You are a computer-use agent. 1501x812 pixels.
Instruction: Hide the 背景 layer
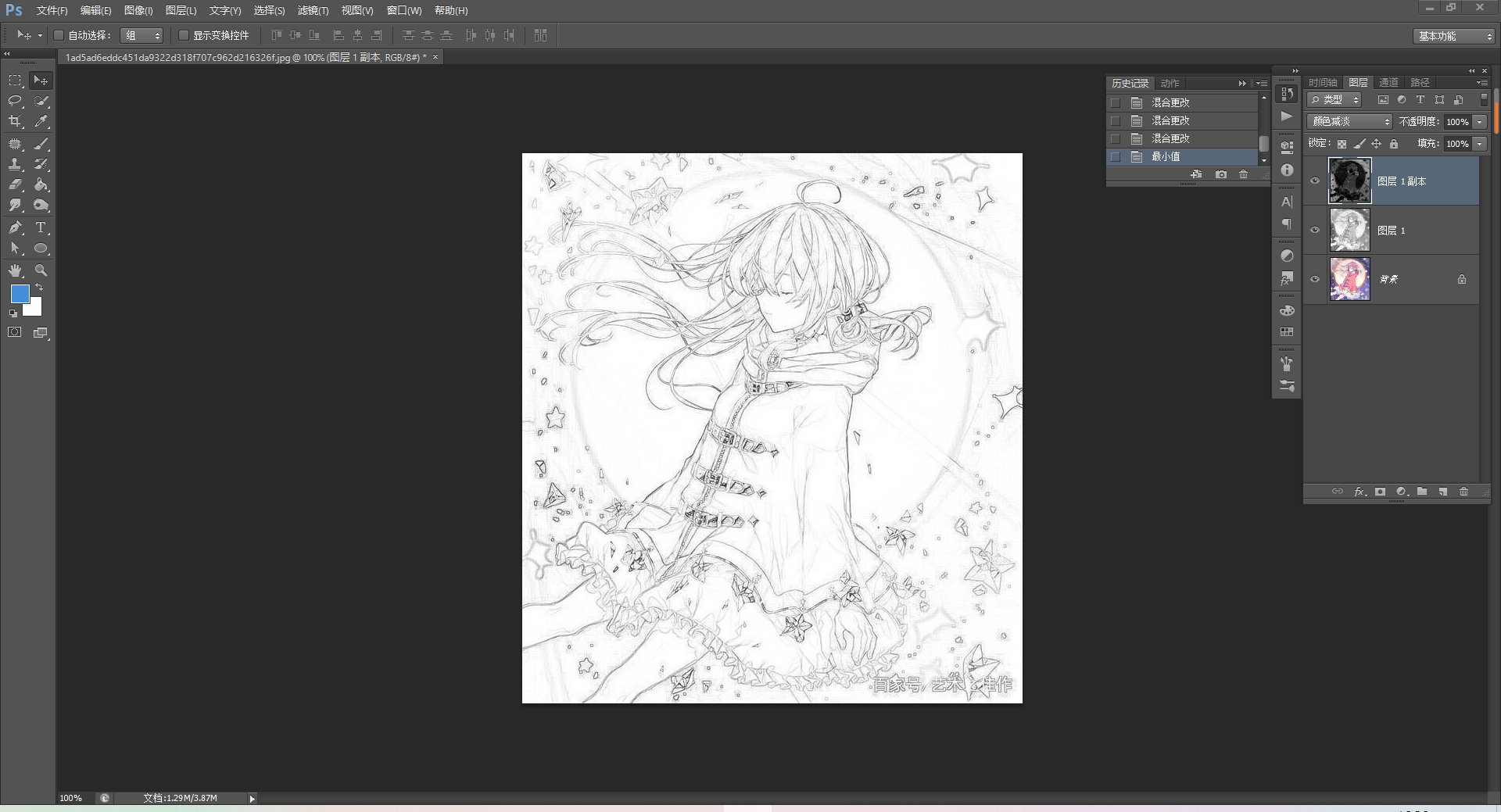point(1315,279)
